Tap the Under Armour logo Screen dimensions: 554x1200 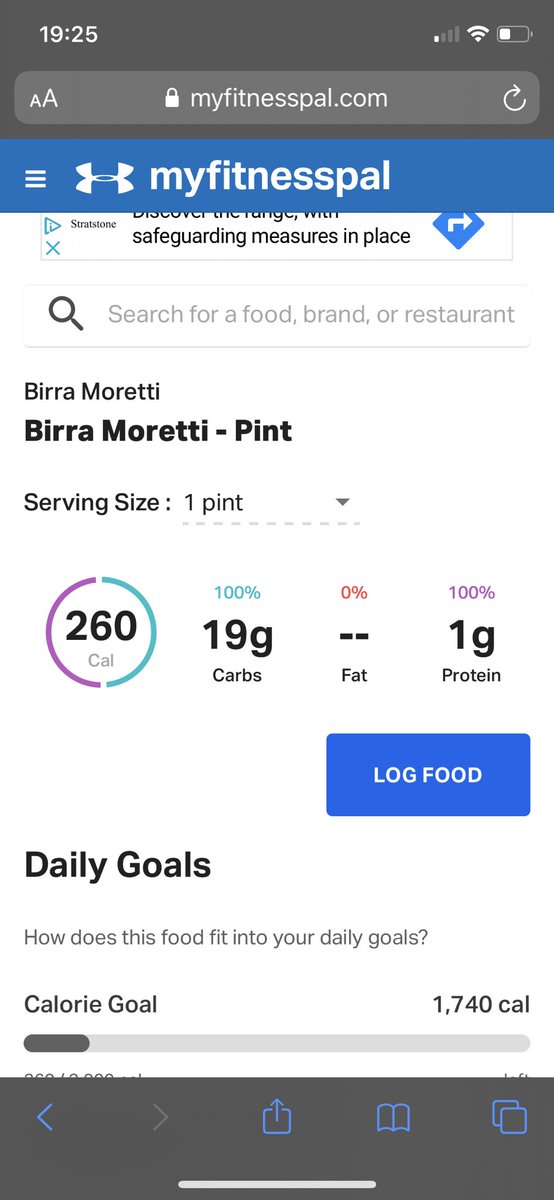tap(105, 178)
